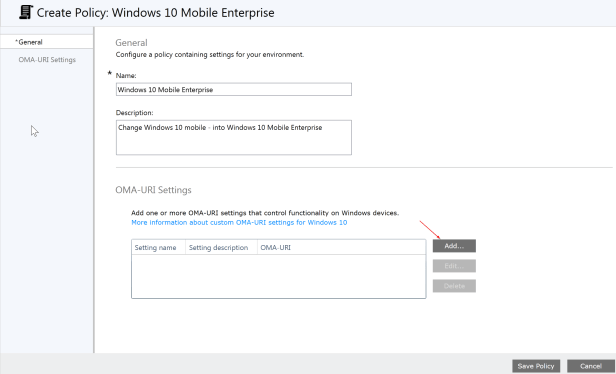Click the "Create Policy: Windows 10 Mobile Enterprise" title

(x=156, y=13)
